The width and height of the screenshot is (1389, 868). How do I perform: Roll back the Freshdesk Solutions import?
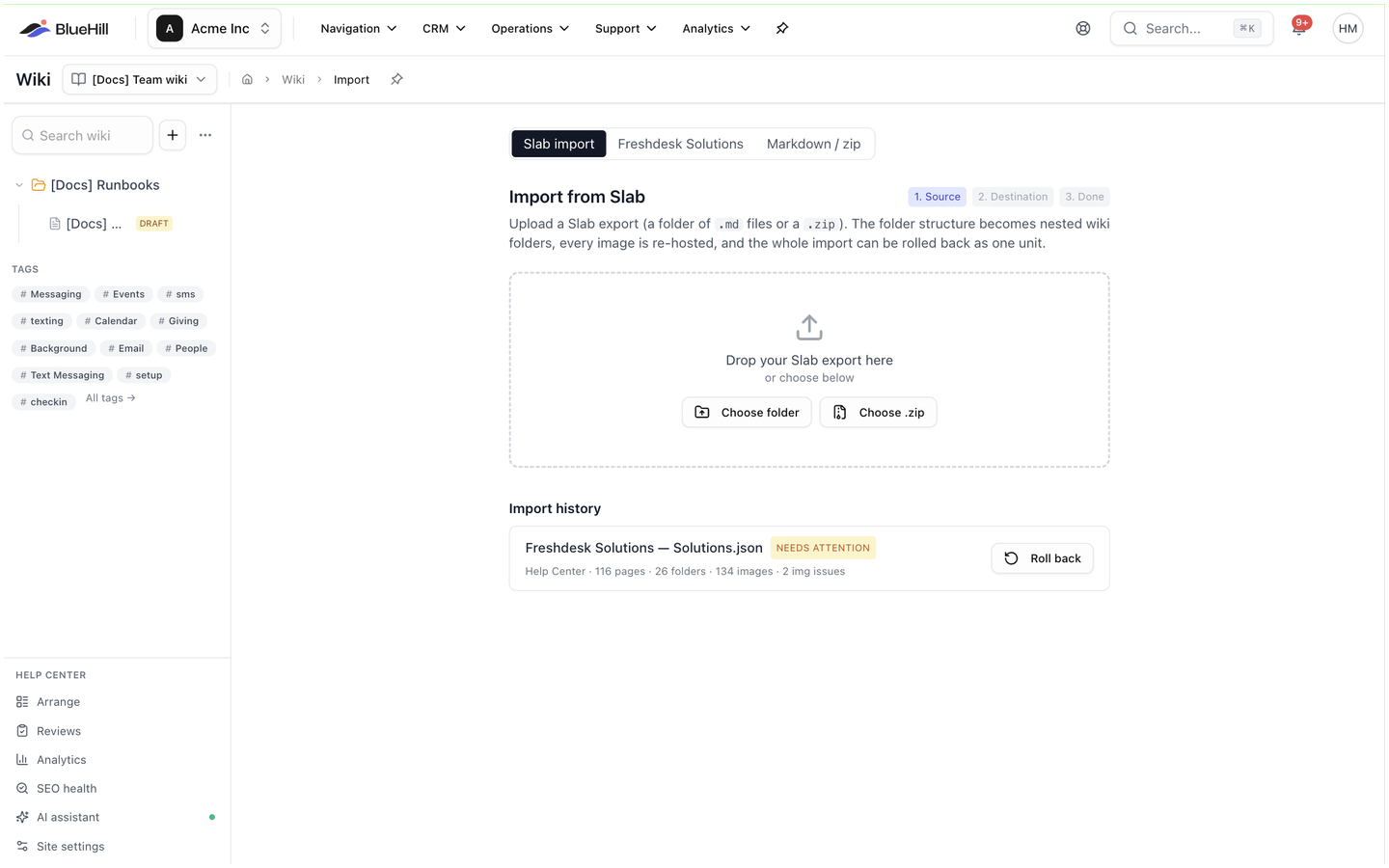[x=1042, y=558]
